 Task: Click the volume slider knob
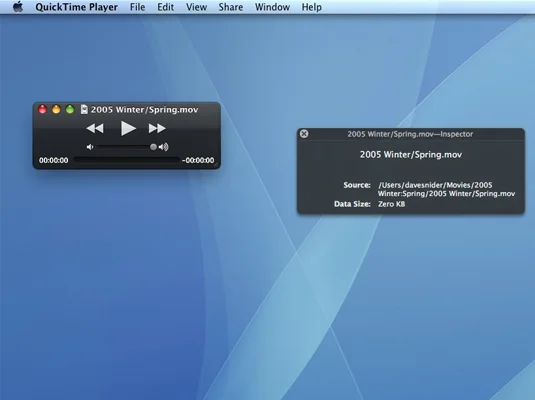pos(153,147)
